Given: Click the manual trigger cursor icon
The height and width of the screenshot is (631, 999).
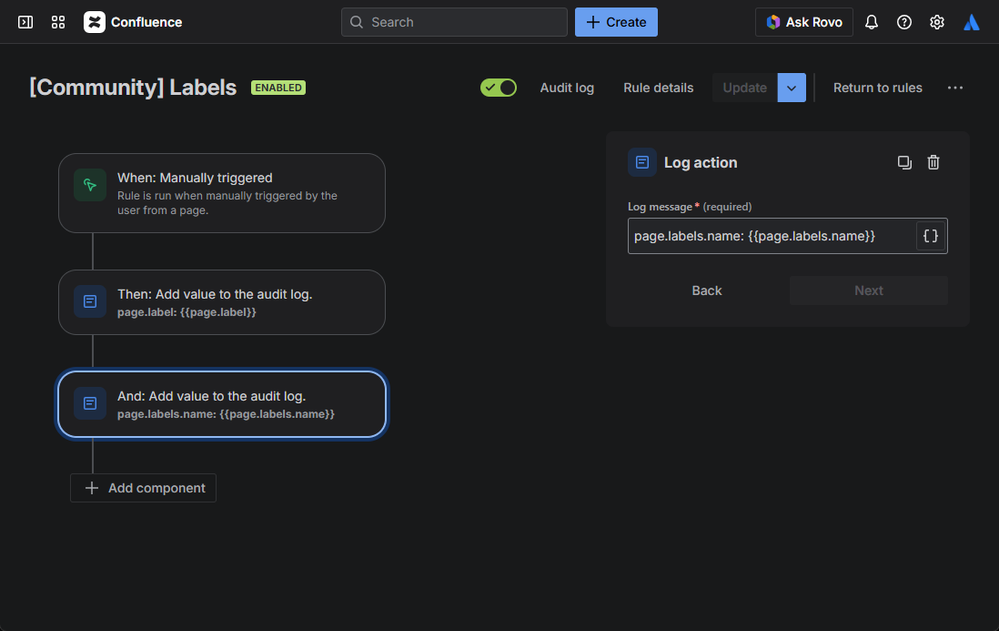Looking at the screenshot, I should (x=90, y=185).
